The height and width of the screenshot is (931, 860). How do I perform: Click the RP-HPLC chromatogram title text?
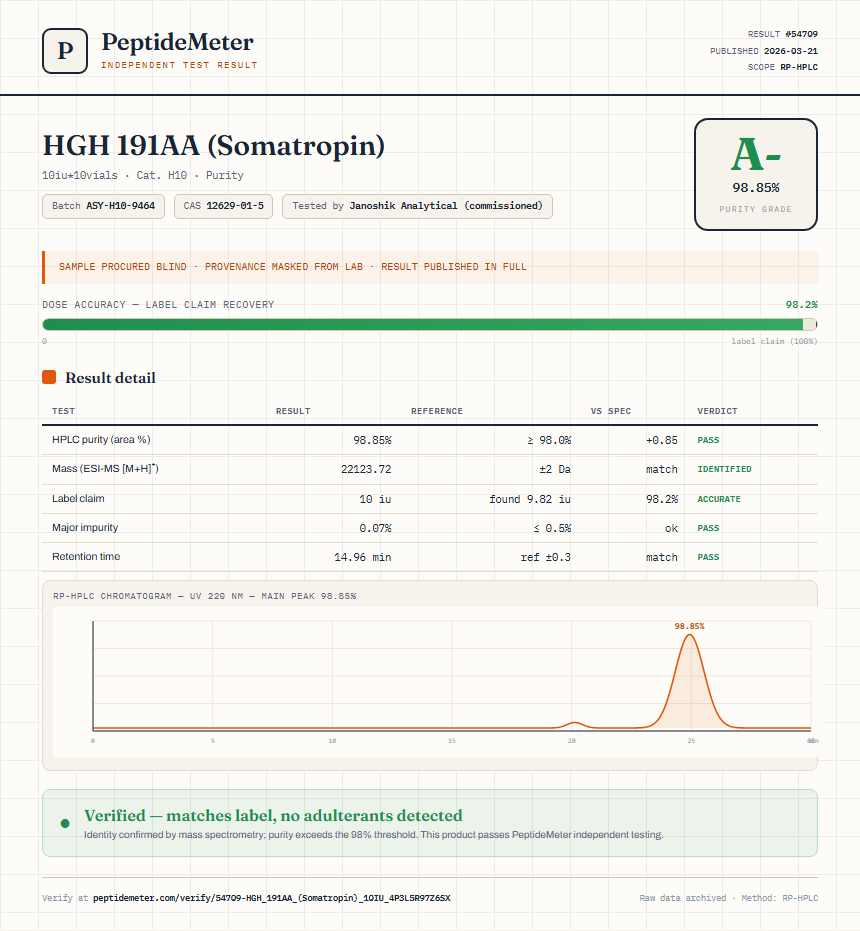(204, 596)
